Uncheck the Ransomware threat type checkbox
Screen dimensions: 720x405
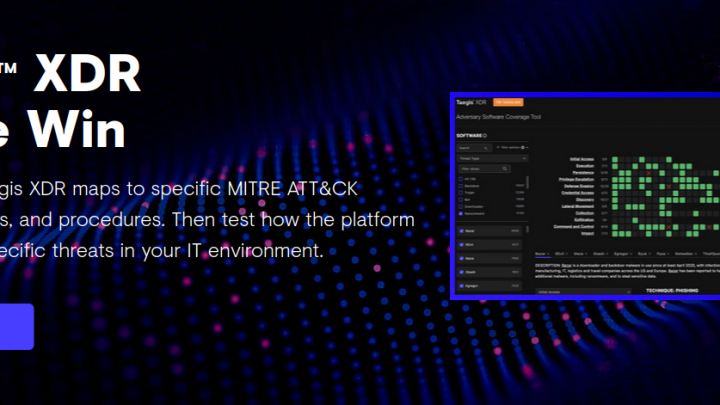pos(461,214)
